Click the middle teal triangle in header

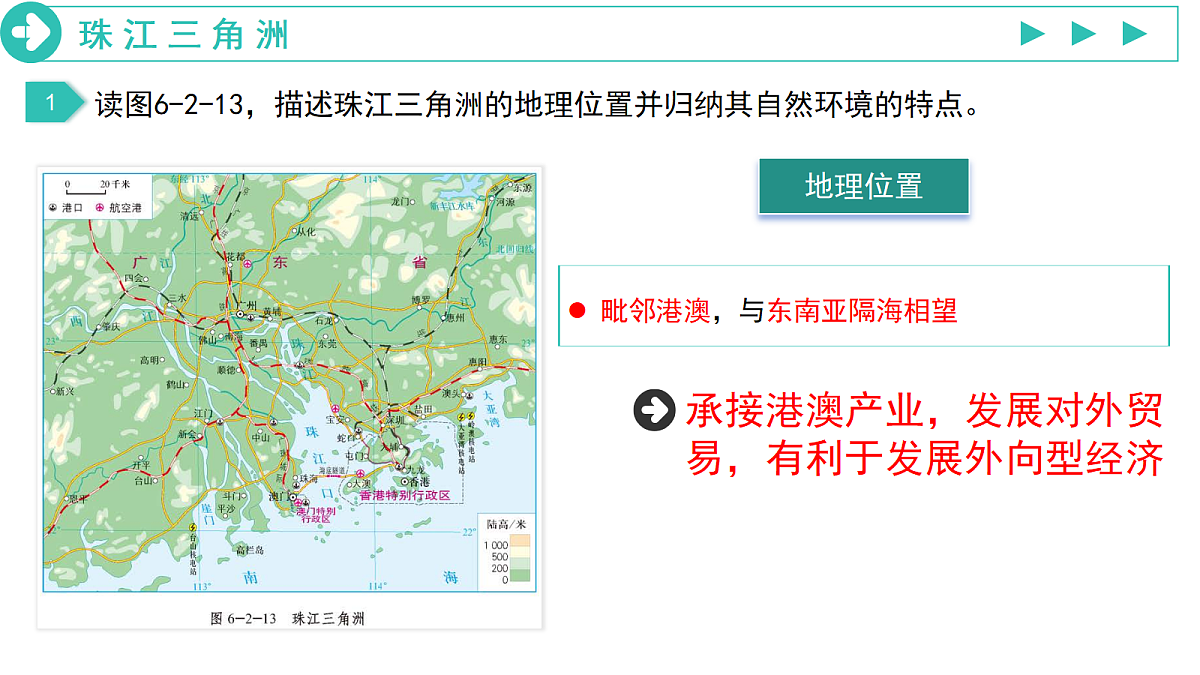click(x=1083, y=33)
